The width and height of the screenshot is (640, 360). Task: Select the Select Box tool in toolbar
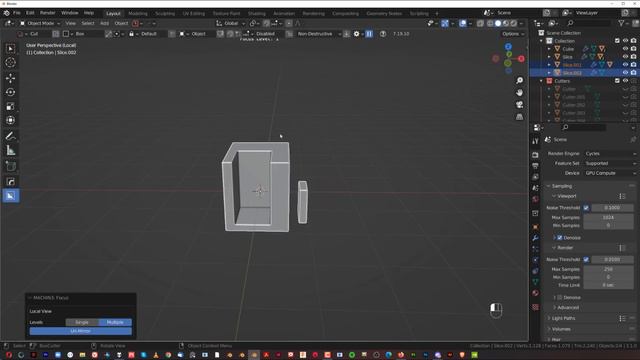[x=11, y=49]
